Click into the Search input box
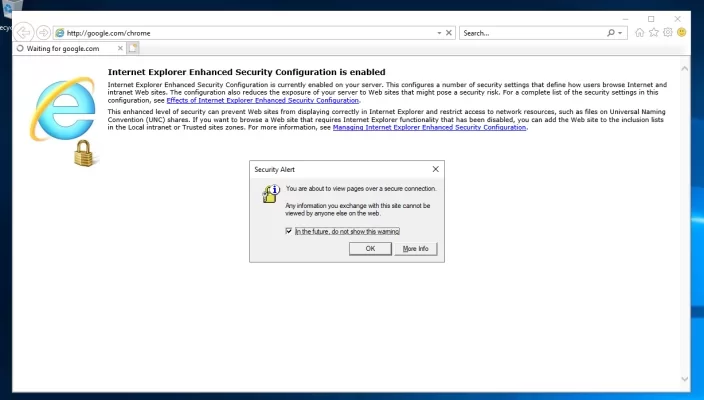Image resolution: width=704 pixels, height=400 pixels. pos(530,33)
